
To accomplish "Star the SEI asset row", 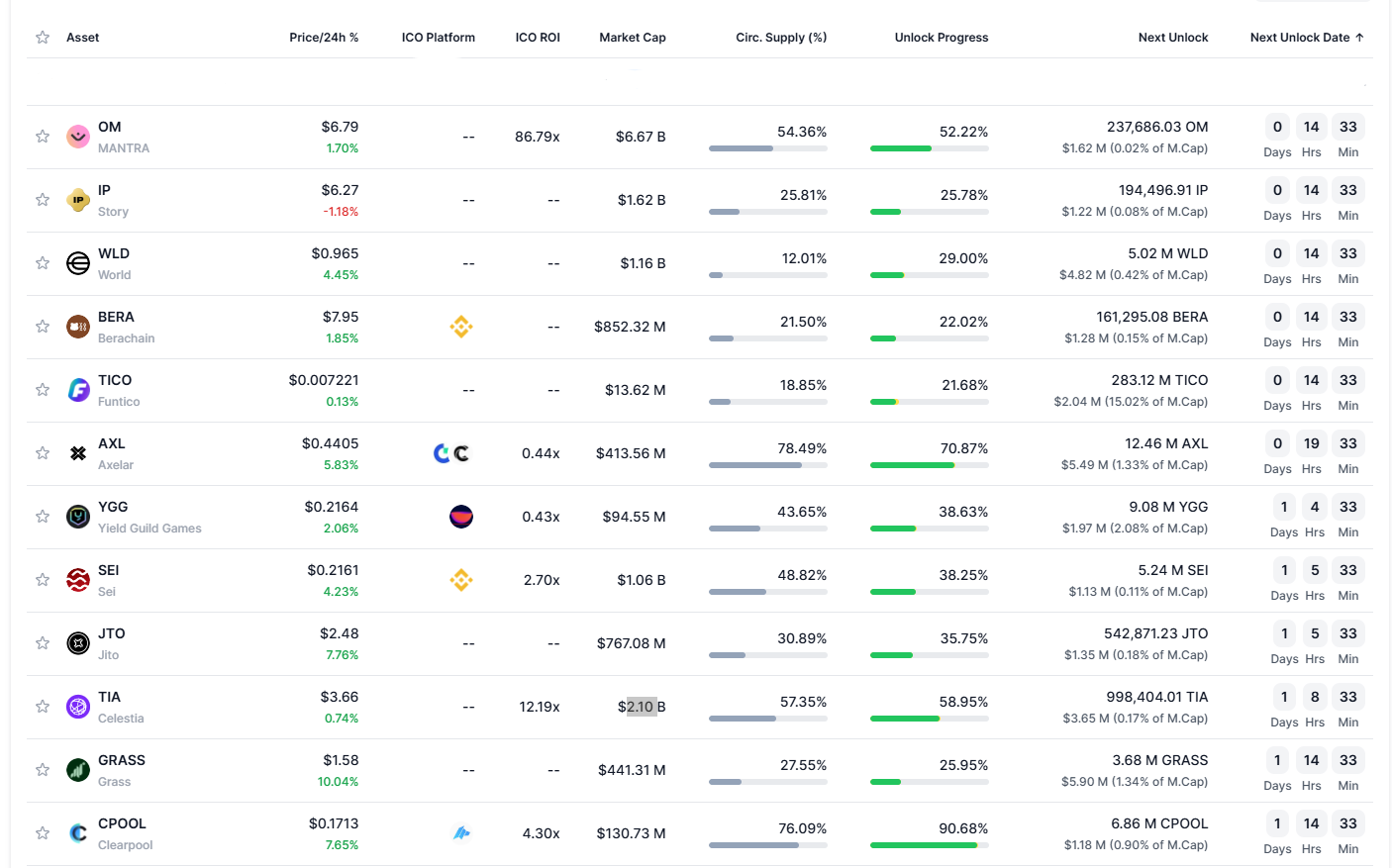I will [43, 580].
